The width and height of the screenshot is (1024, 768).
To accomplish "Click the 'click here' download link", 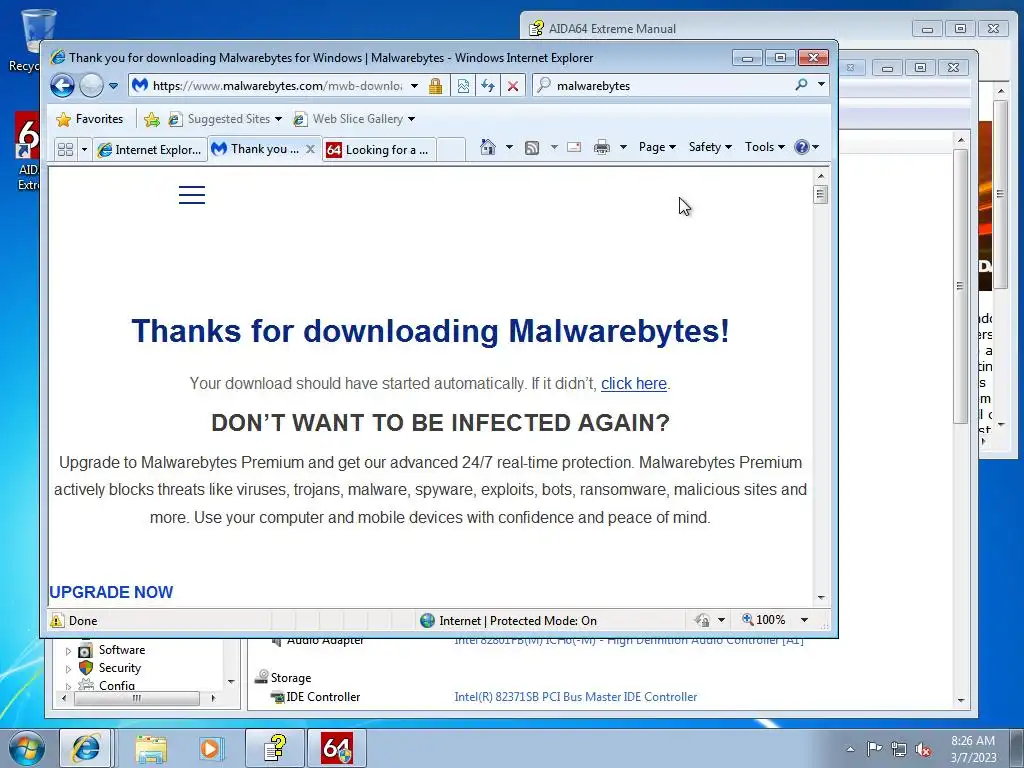I will click(633, 383).
